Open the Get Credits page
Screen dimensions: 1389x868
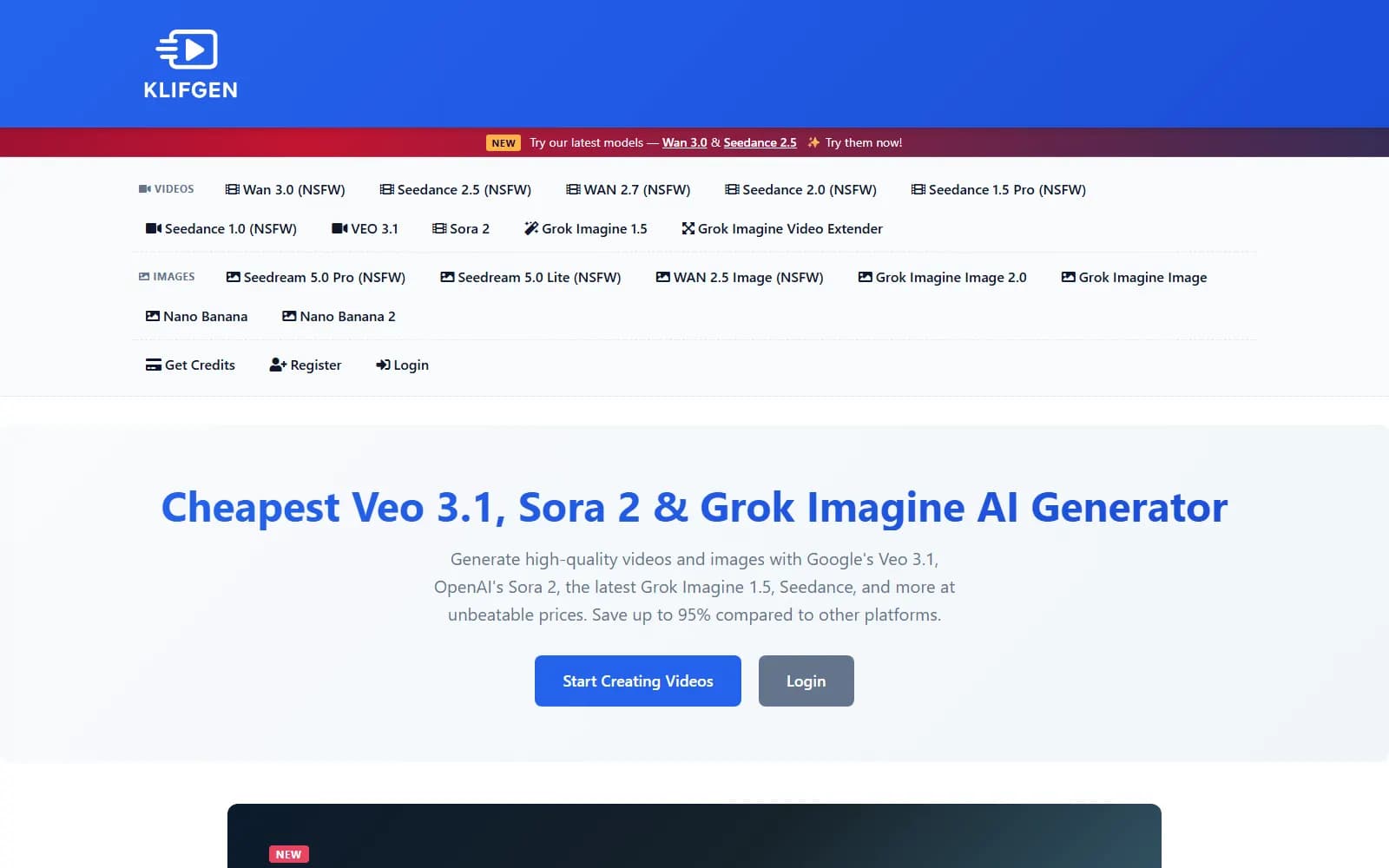pyautogui.click(x=190, y=365)
